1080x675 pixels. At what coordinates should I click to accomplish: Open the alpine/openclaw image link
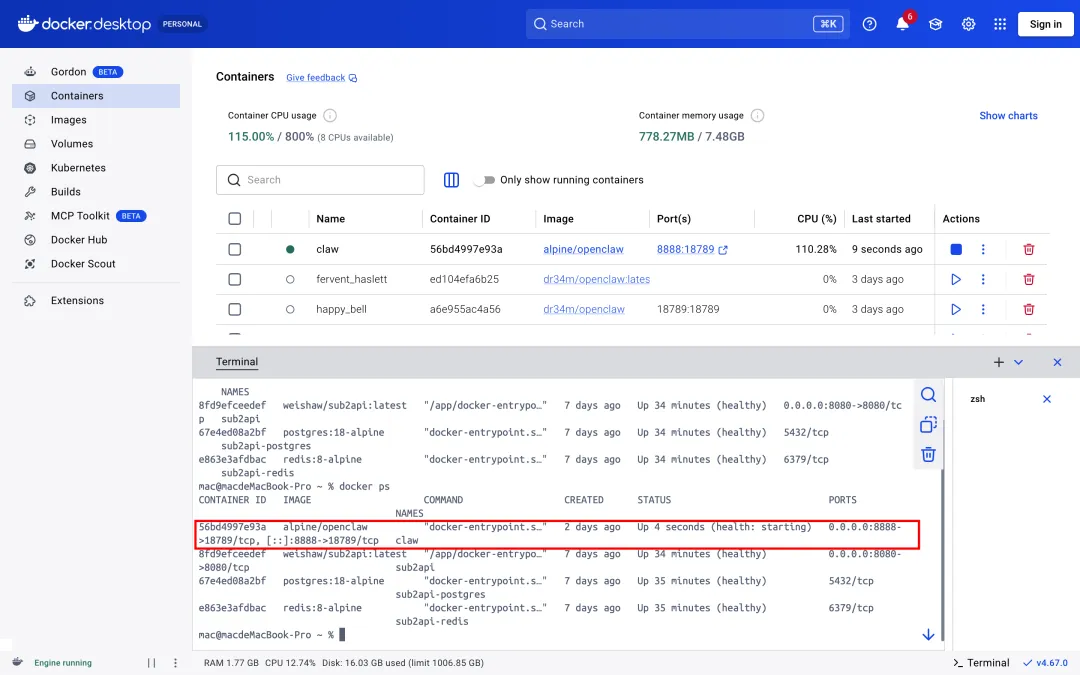pos(583,249)
